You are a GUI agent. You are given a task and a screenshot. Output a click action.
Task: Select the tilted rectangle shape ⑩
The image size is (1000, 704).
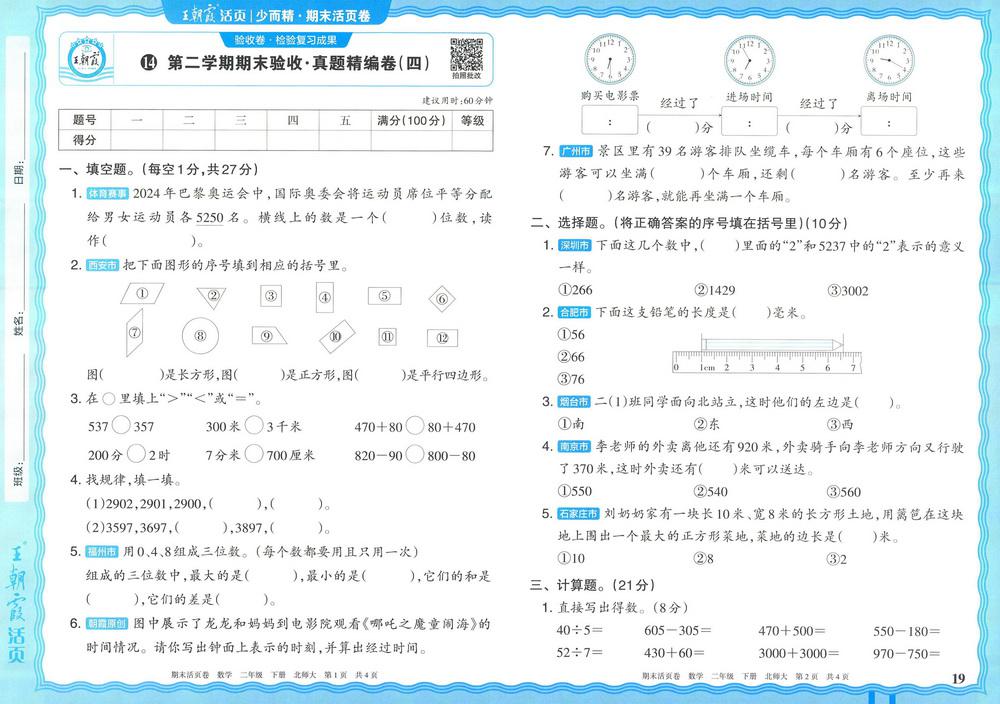click(x=336, y=336)
